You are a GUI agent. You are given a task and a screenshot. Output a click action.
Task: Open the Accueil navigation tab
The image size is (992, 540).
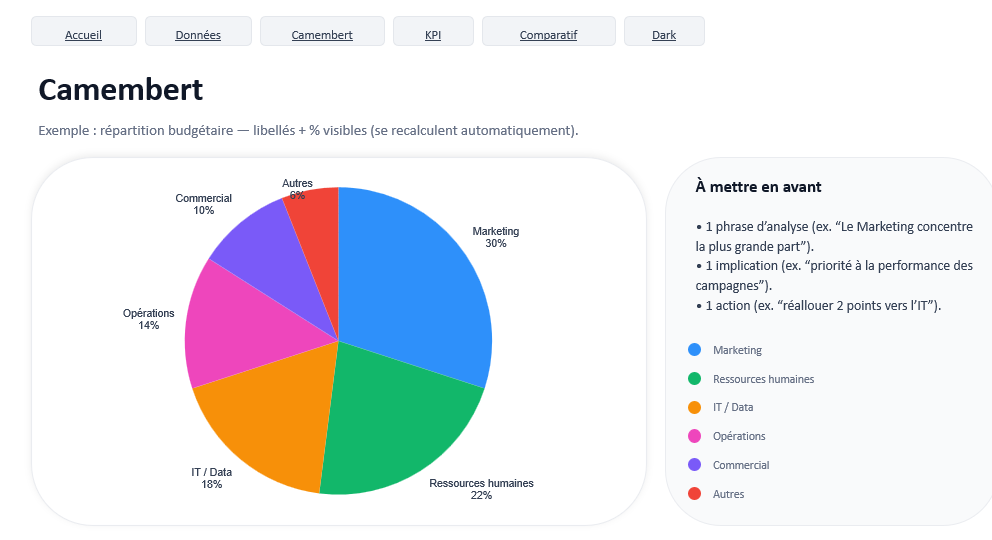pyautogui.click(x=83, y=35)
